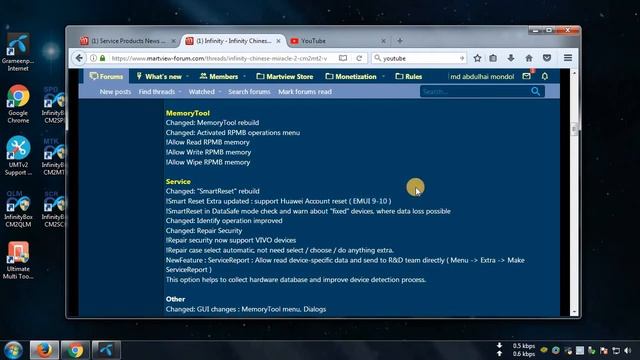The image size is (640, 360).
Task: Open the Firefox hamburger menu
Action: (x=568, y=58)
